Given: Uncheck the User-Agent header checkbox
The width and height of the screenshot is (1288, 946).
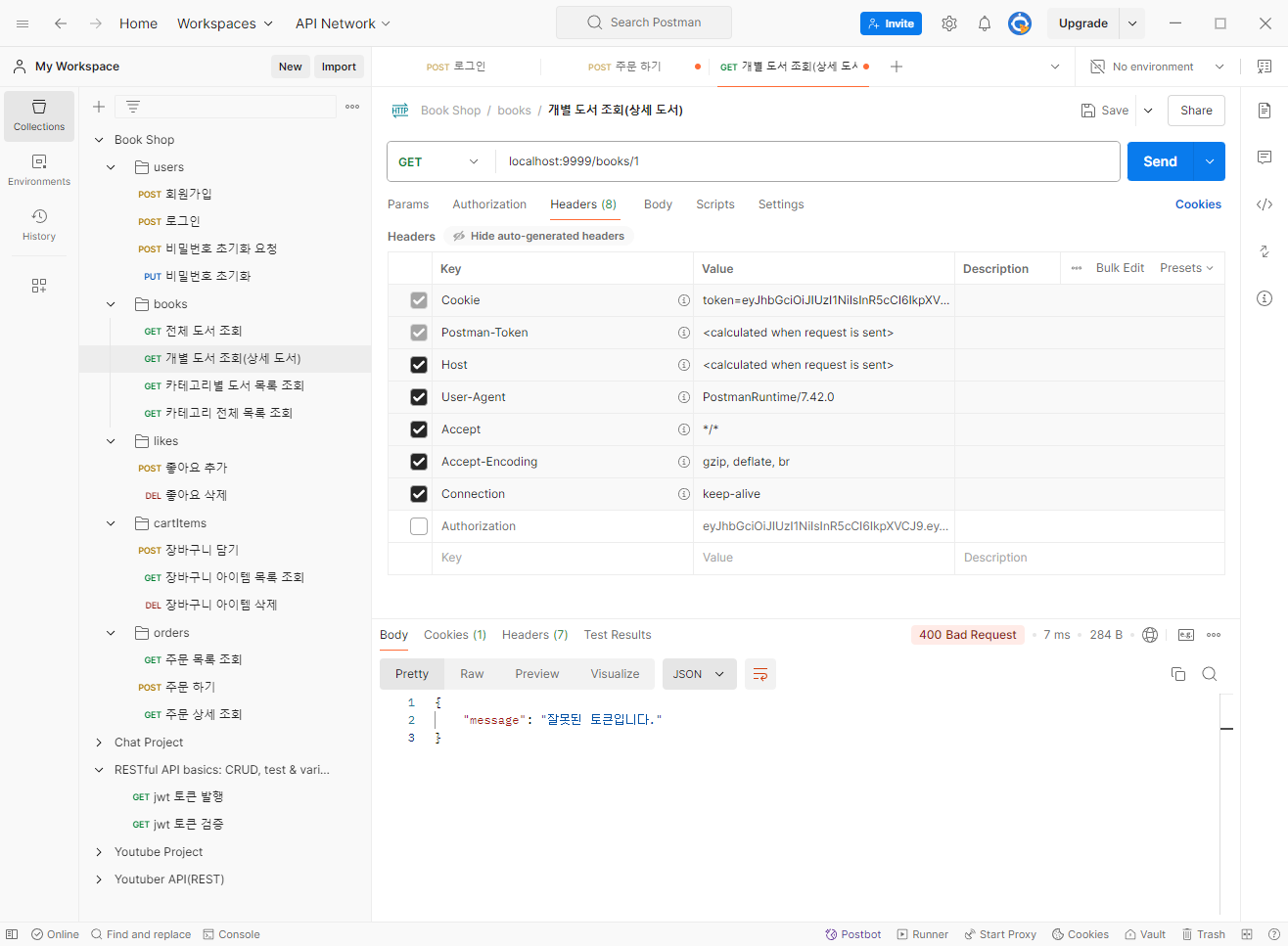Looking at the screenshot, I should [419, 397].
